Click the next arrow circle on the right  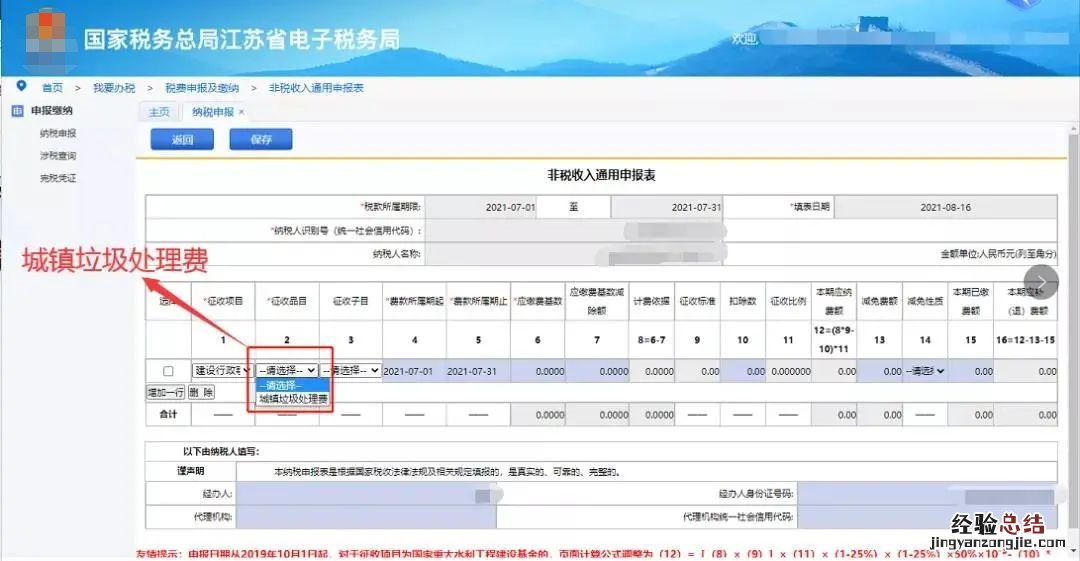click(1041, 281)
